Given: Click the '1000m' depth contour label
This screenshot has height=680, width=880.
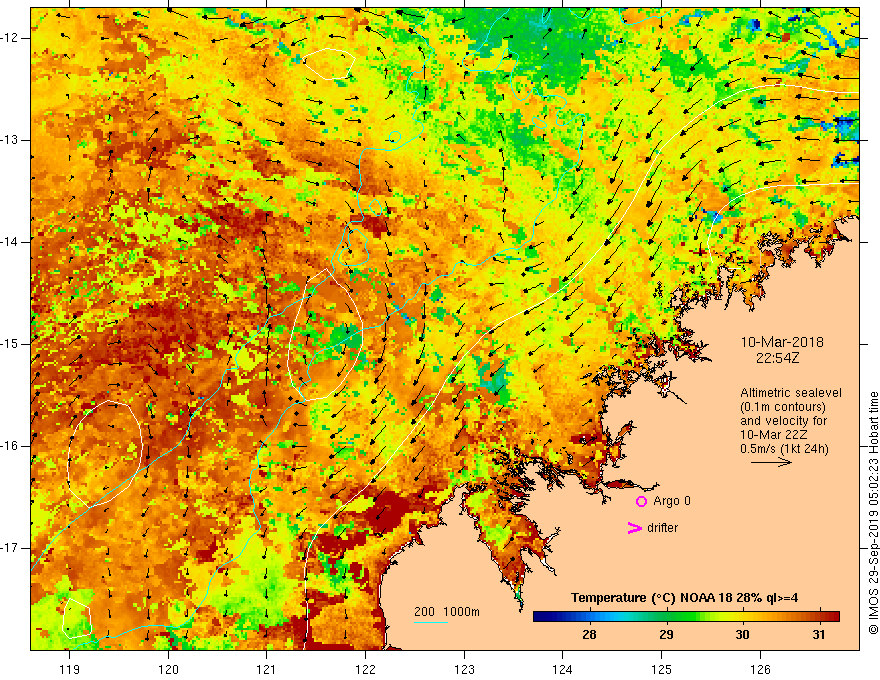Looking at the screenshot, I should point(462,612).
